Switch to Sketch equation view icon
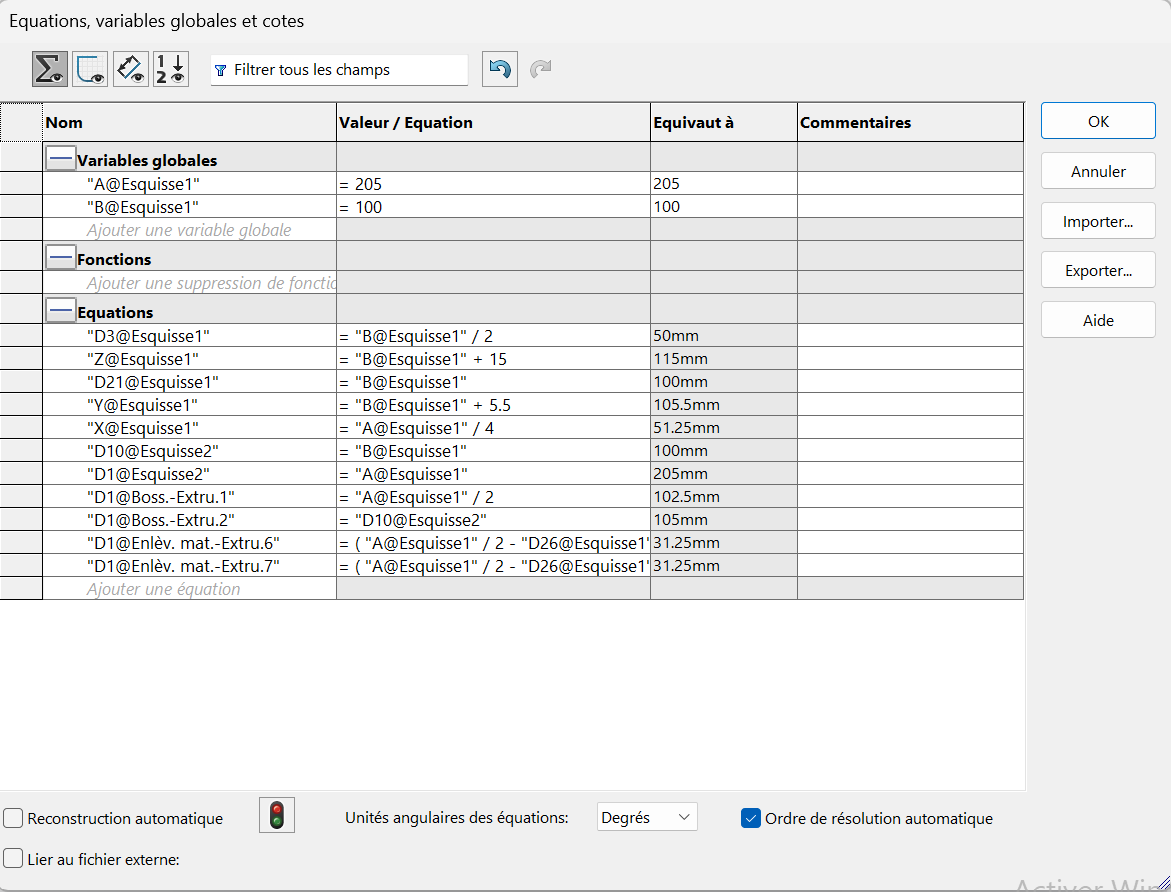This screenshot has height=892, width=1171. (90, 69)
